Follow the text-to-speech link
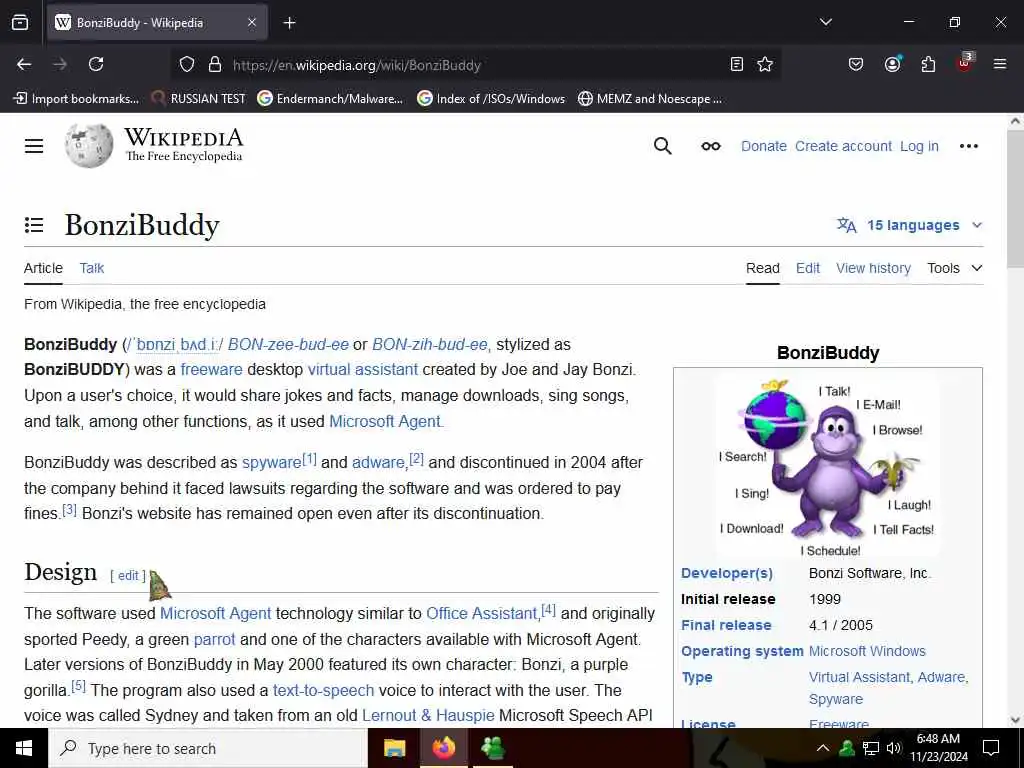Screen dimensions: 1024x768 click(x=323, y=690)
